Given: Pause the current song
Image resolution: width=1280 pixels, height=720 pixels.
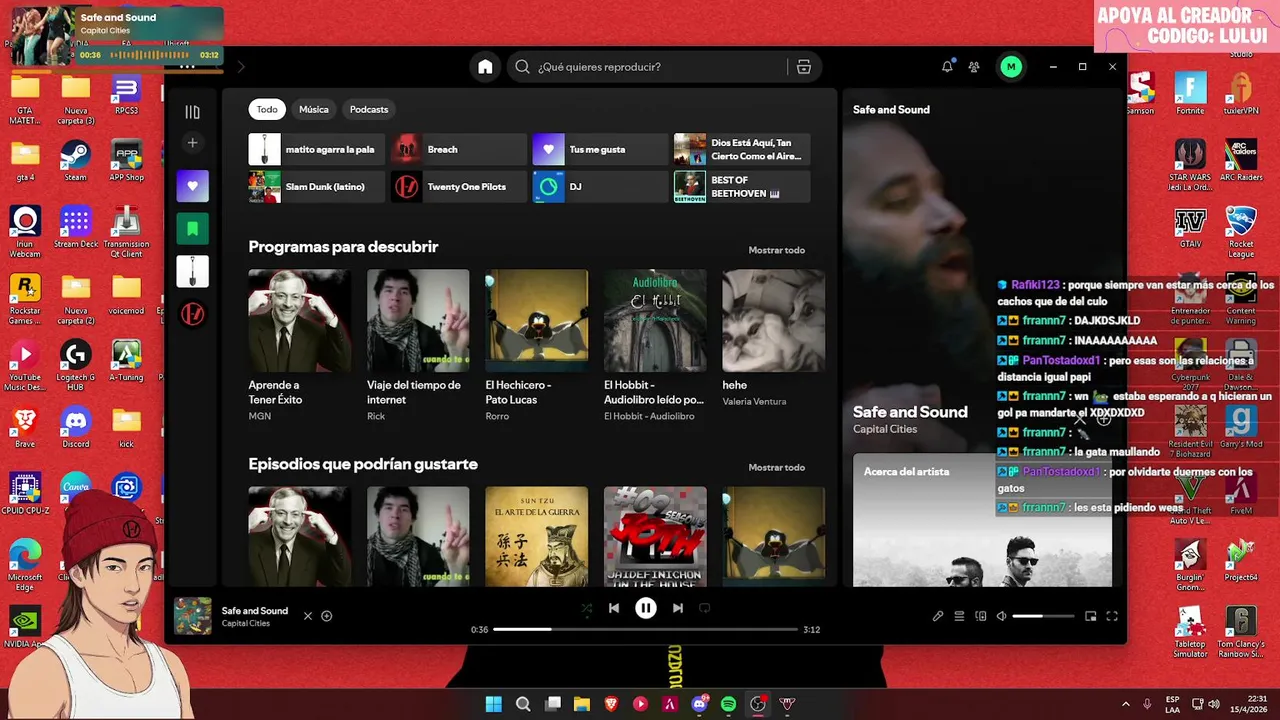Looking at the screenshot, I should pos(646,608).
